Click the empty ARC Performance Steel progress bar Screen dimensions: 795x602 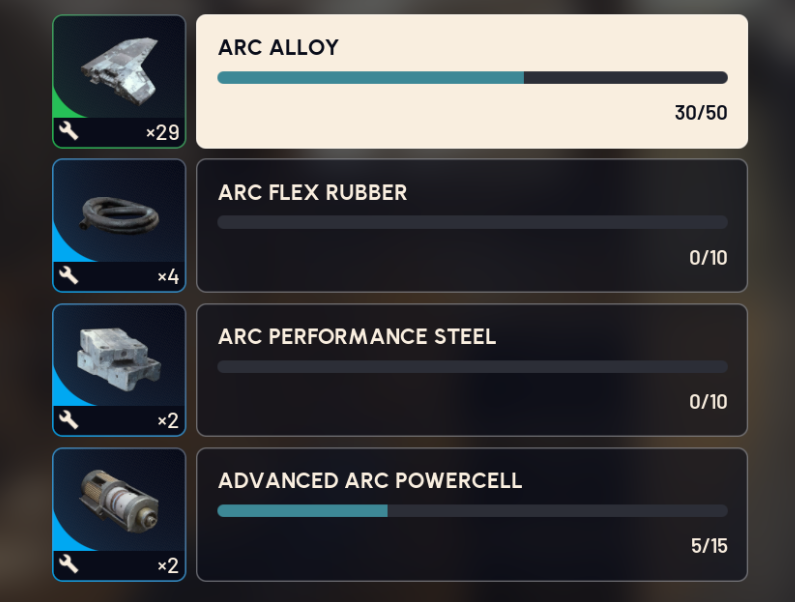471,367
